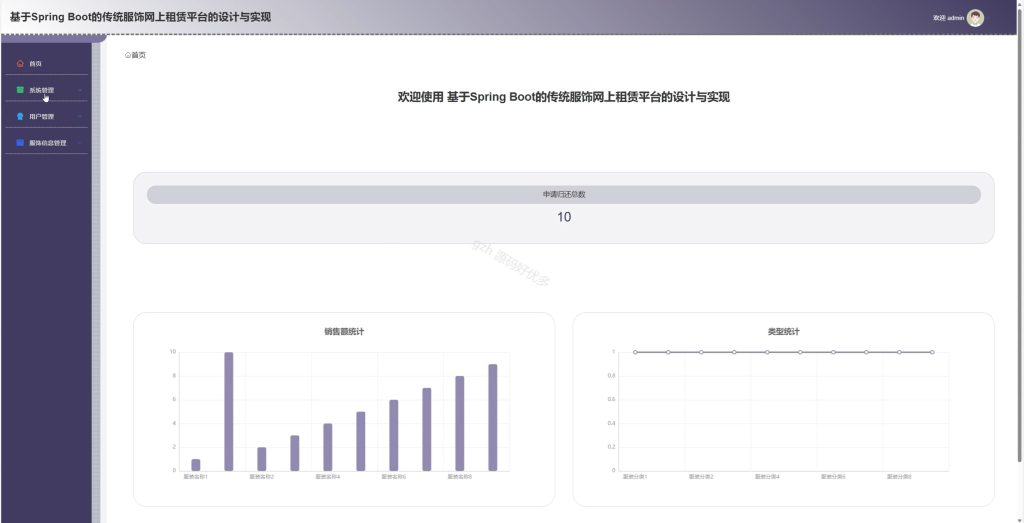This screenshot has width=1024, height=523.
Task: Click the last point on 类型统计 line
Action: click(x=932, y=352)
